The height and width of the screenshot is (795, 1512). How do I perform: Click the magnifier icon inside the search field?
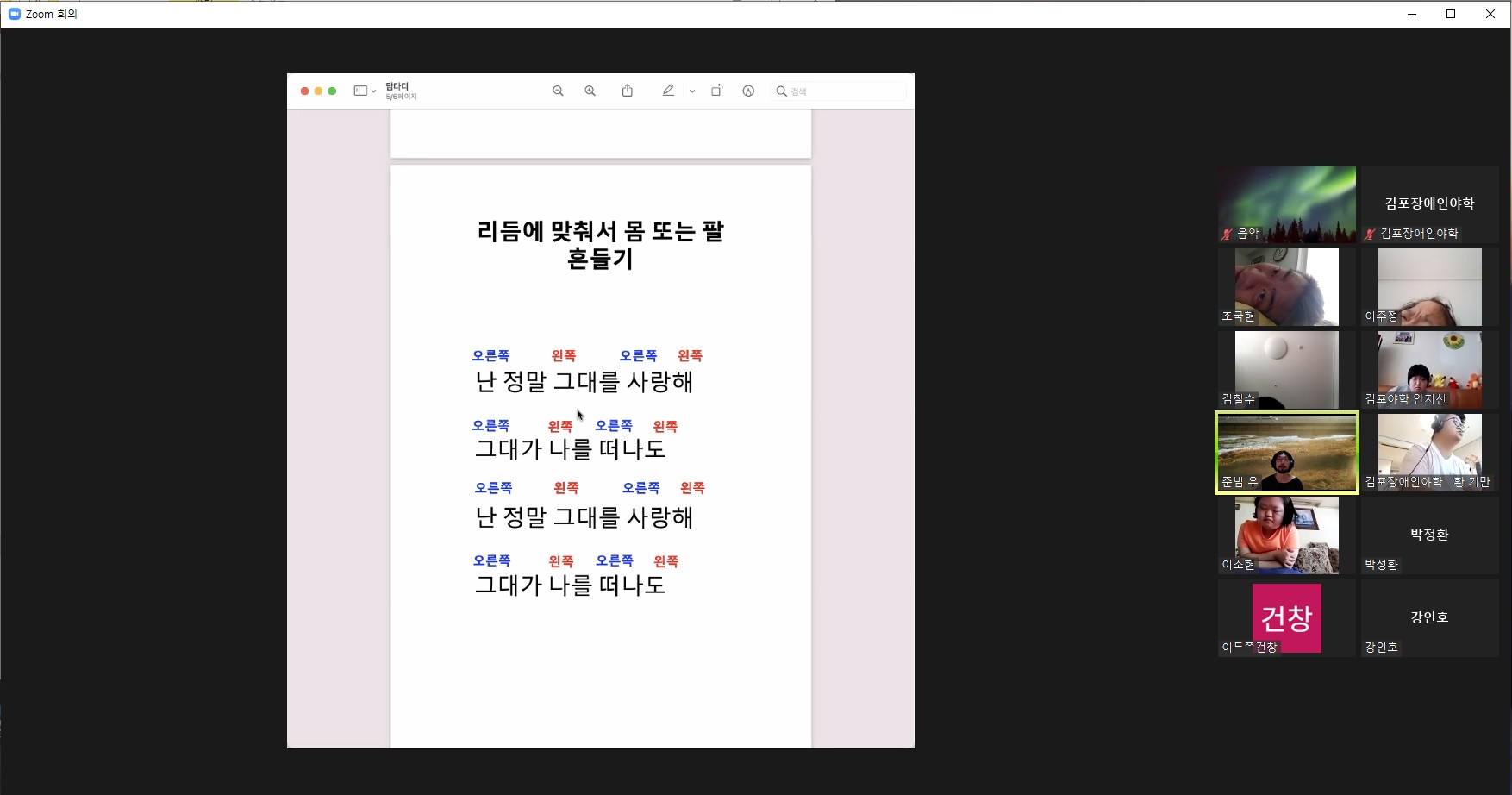pyautogui.click(x=781, y=91)
